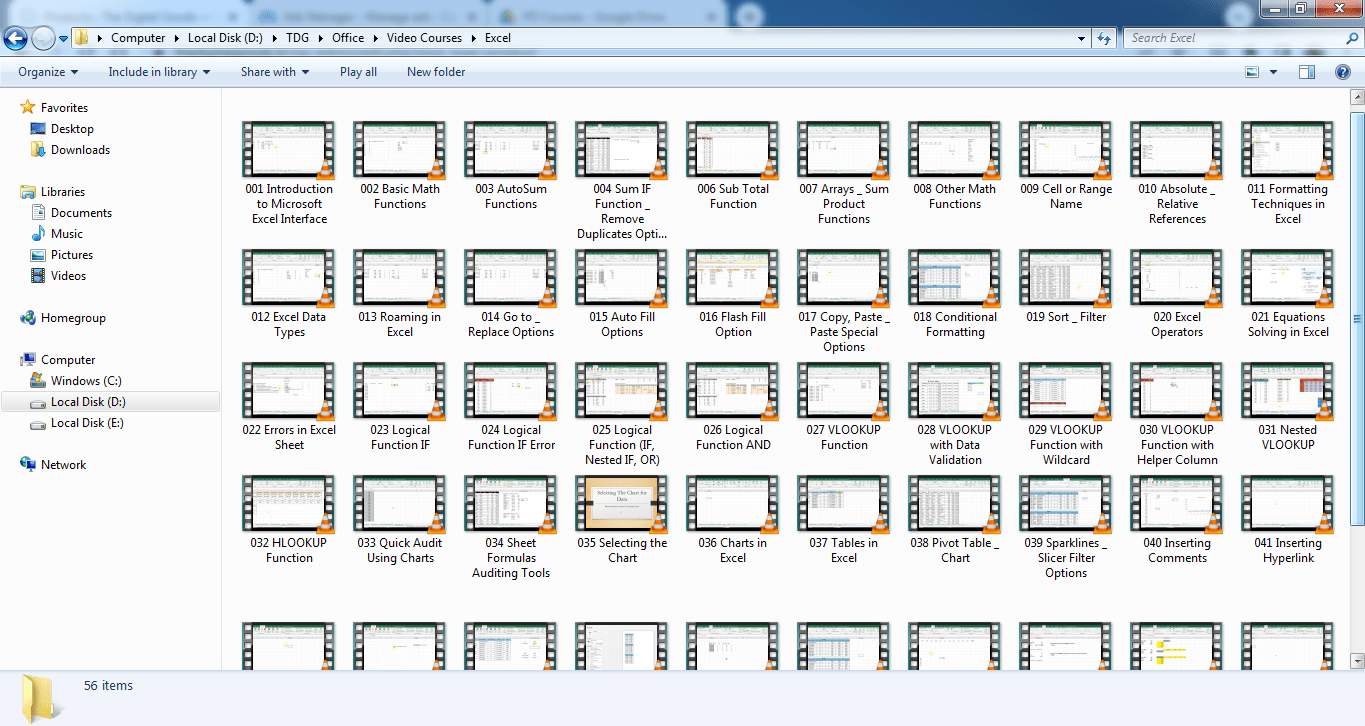Viewport: 1365px width, 726px height.
Task: Click the Back navigation arrow button
Action: [x=16, y=38]
